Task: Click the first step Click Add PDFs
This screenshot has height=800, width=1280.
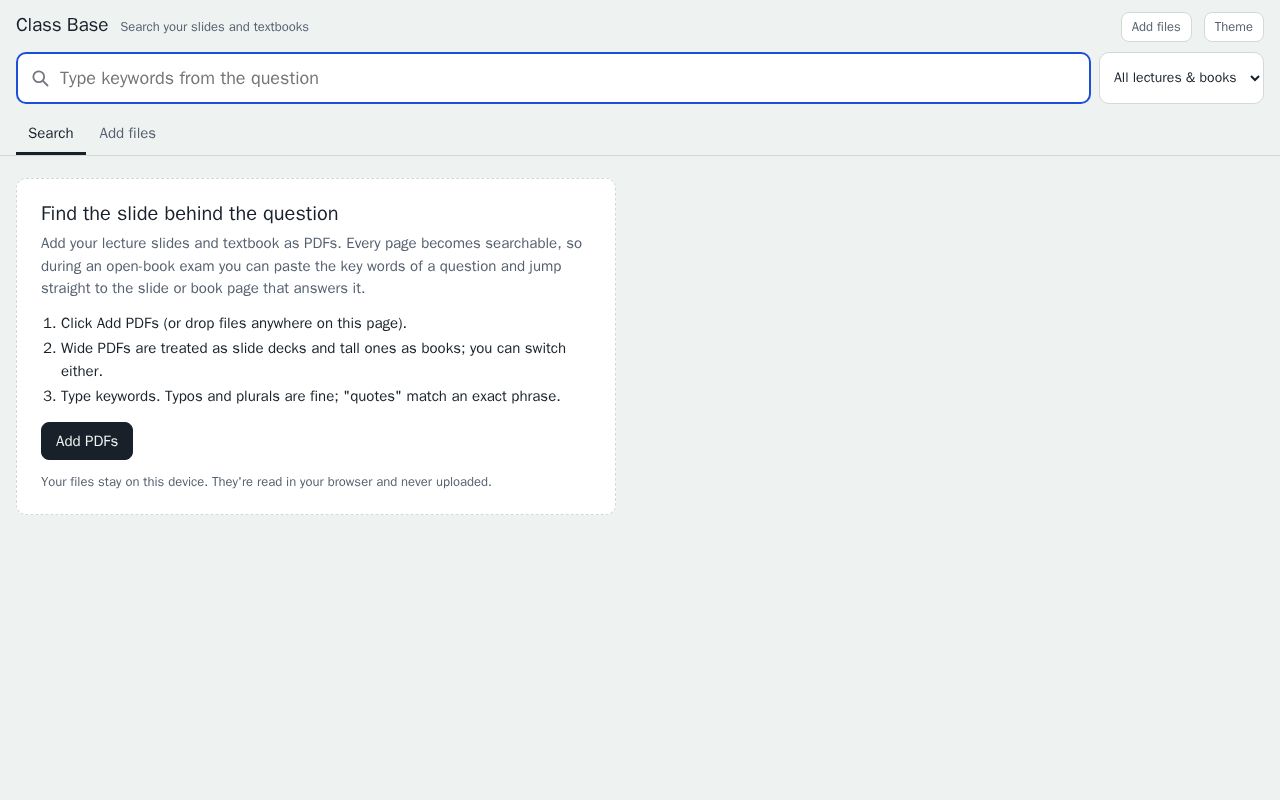Action: (x=234, y=323)
